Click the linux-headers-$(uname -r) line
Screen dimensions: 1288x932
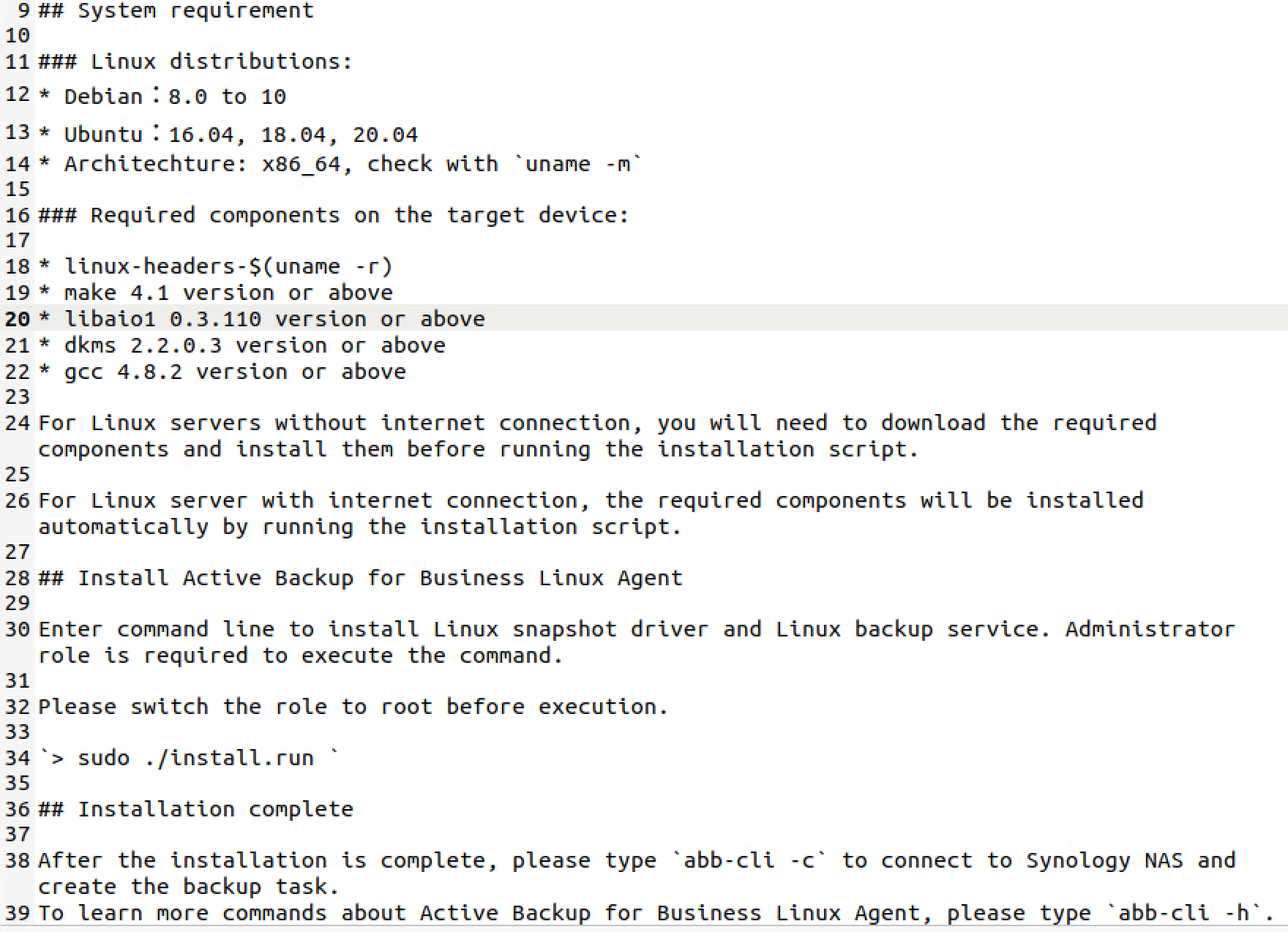[x=216, y=266]
